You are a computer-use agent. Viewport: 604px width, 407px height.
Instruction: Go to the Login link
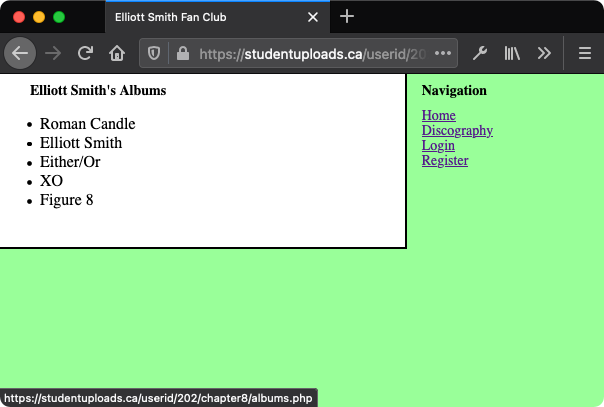(x=438, y=145)
